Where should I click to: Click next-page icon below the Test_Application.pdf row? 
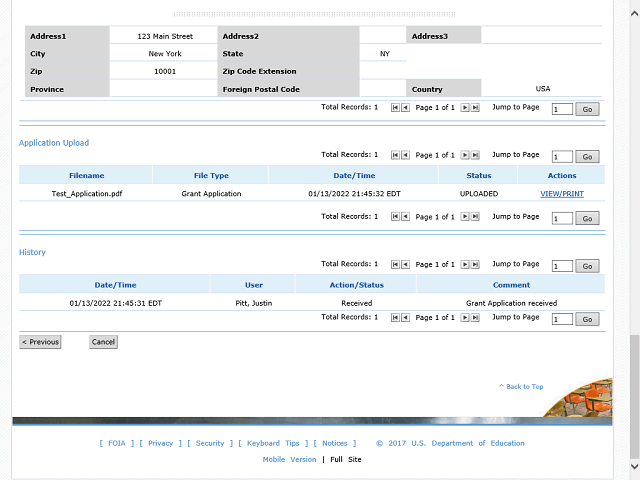pos(465,217)
